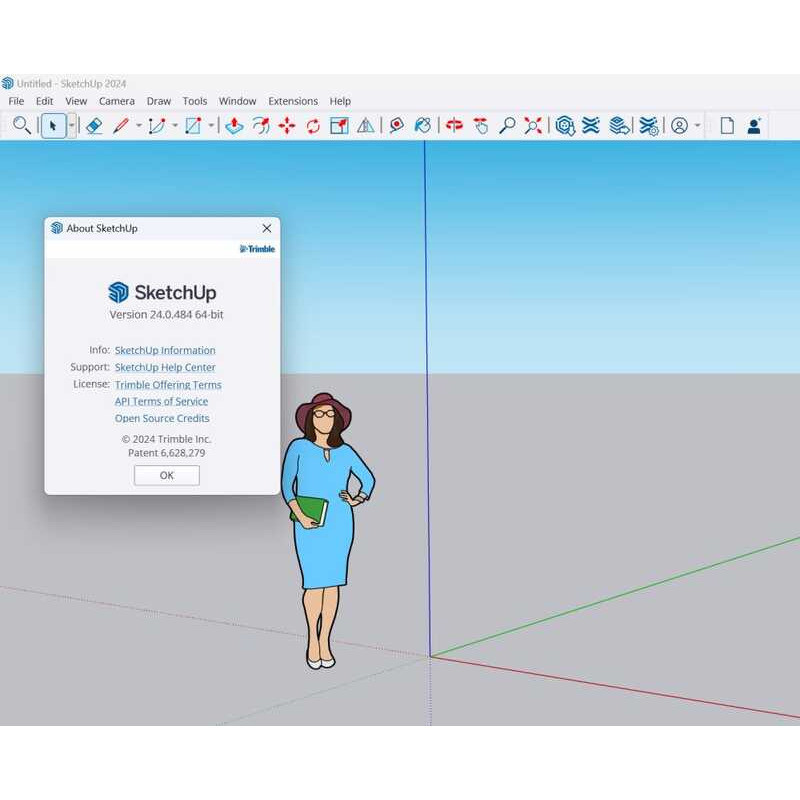Select the arrow Select tool
The width and height of the screenshot is (800, 800).
click(x=52, y=126)
